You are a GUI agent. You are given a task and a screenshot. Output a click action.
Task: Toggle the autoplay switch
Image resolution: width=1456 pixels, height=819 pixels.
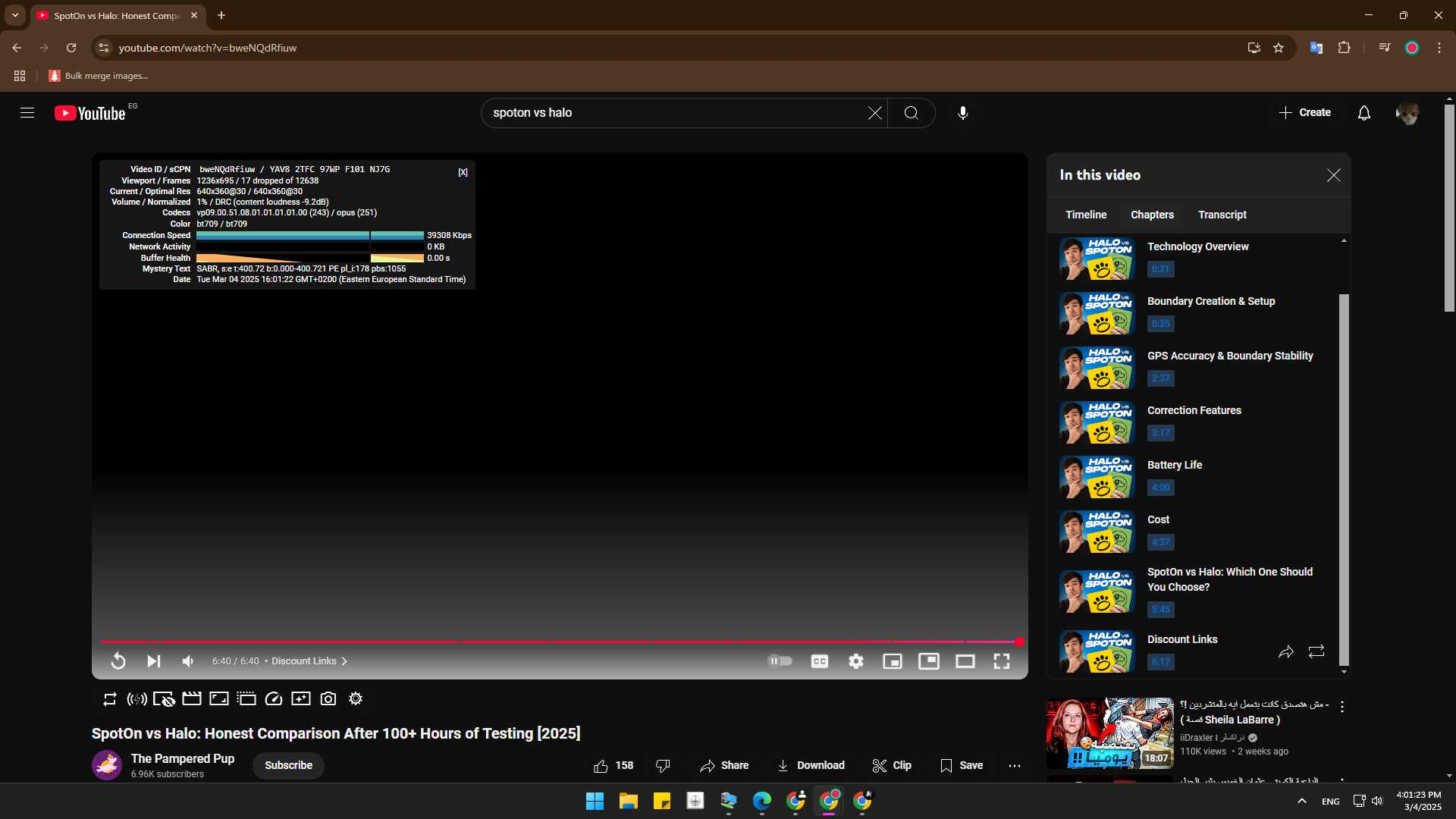(x=780, y=661)
